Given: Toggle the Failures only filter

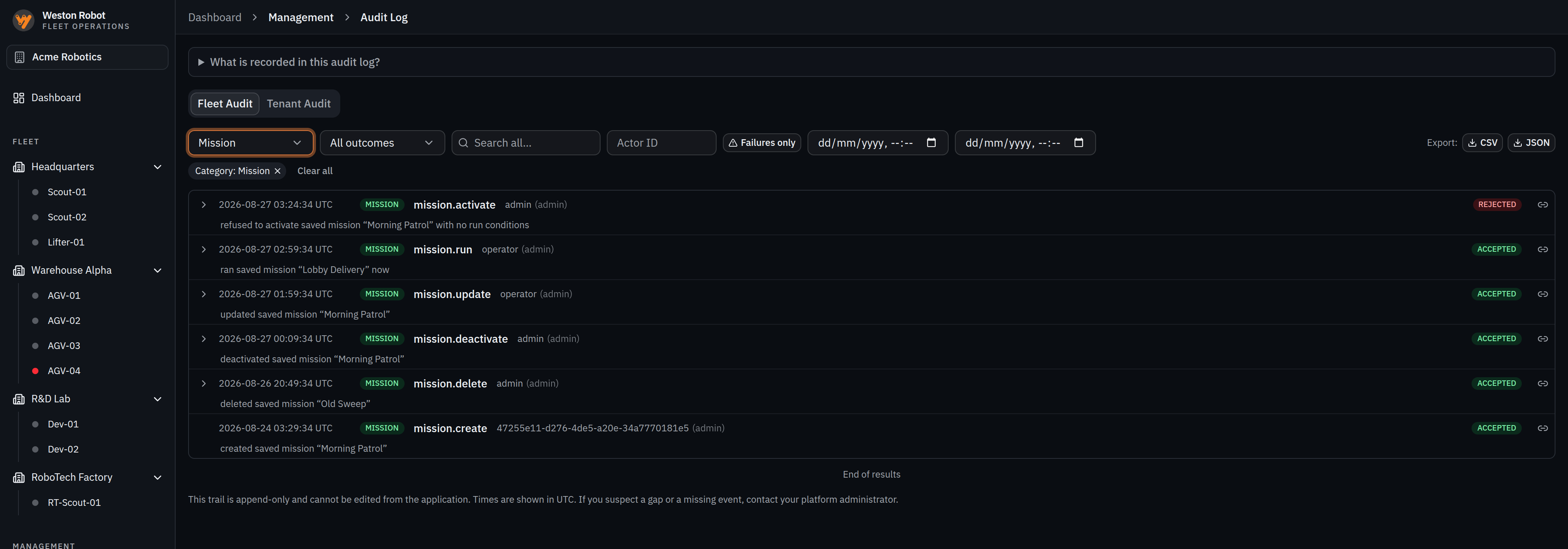Looking at the screenshot, I should pos(762,143).
